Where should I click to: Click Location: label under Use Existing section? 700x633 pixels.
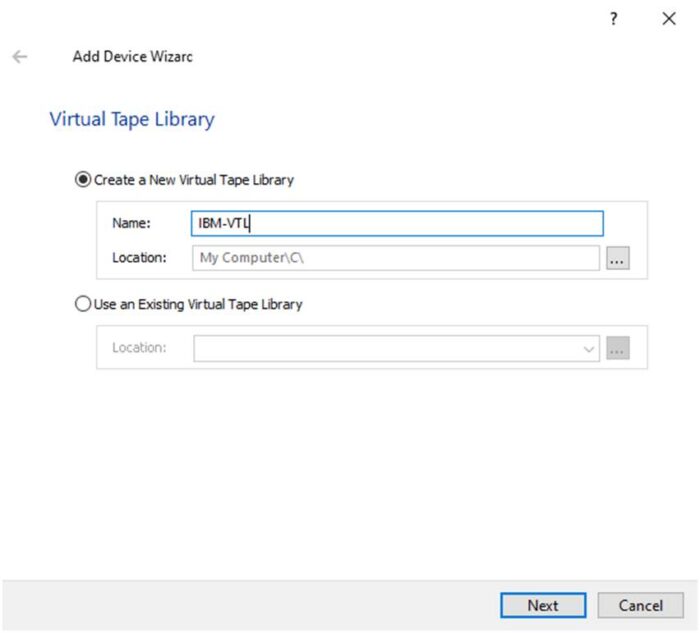click(139, 348)
